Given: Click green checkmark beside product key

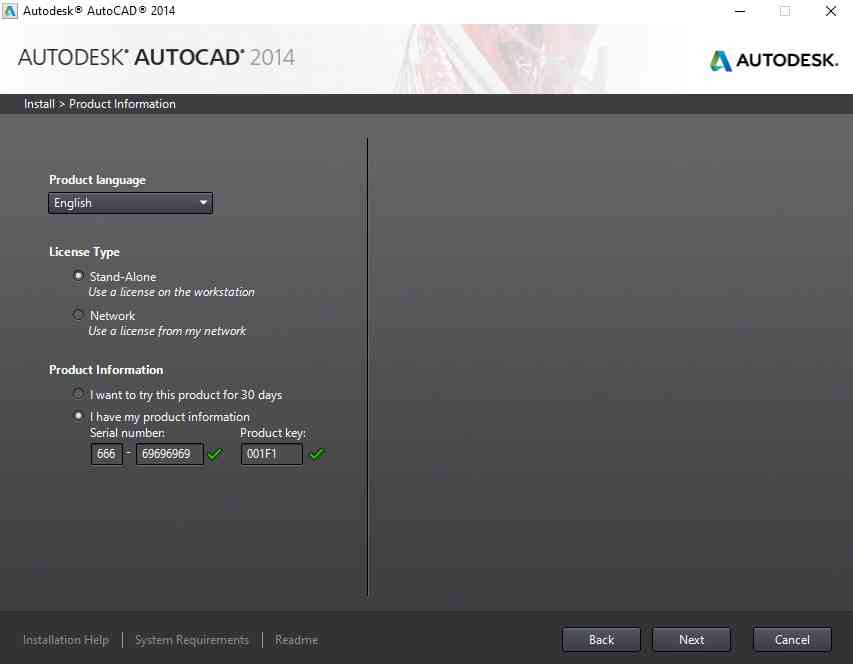Looking at the screenshot, I should pos(316,454).
